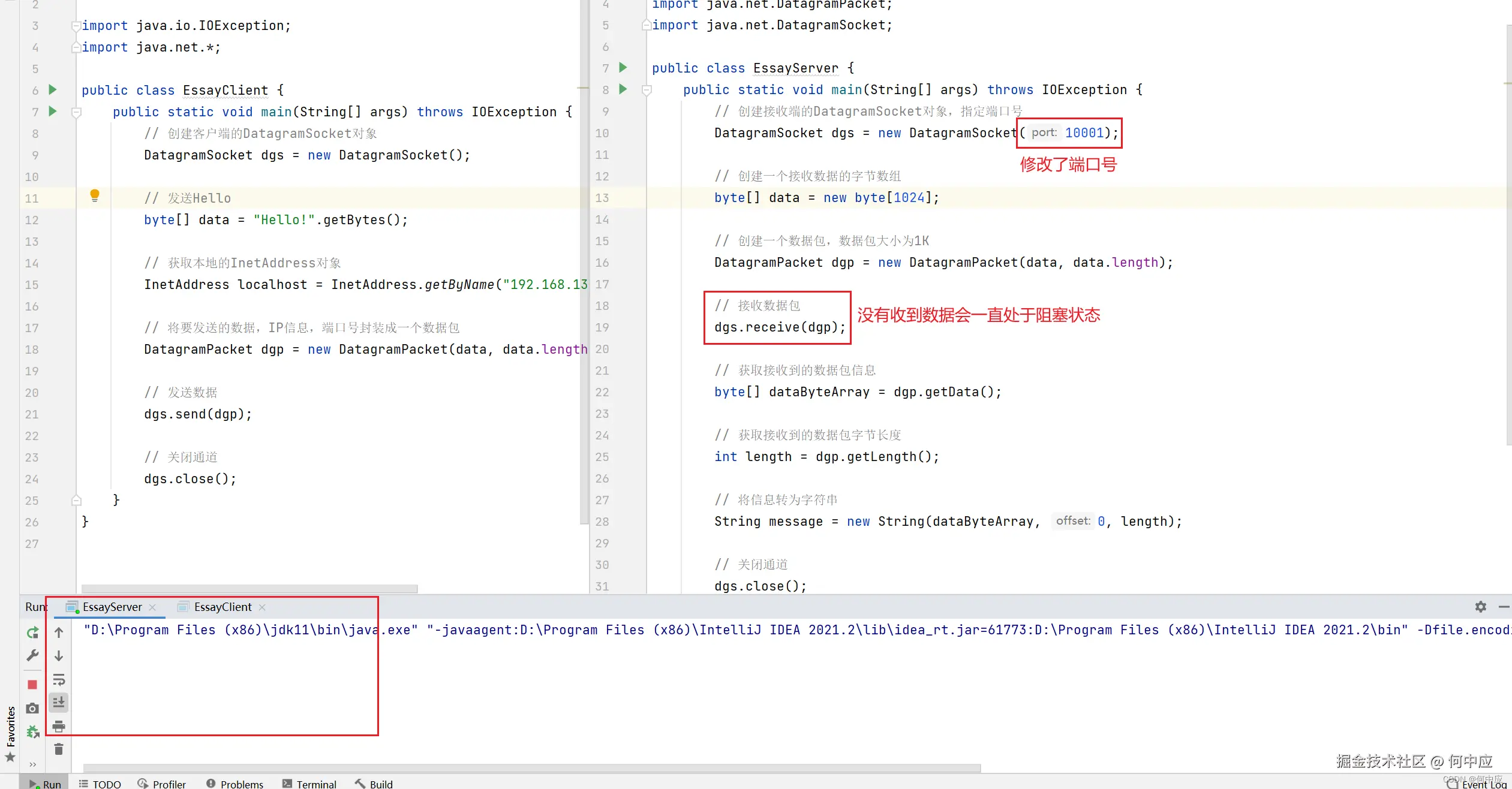The image size is (1512, 789).
Task: Click the dgs.send(dgp) statement
Action: pyautogui.click(x=198, y=414)
